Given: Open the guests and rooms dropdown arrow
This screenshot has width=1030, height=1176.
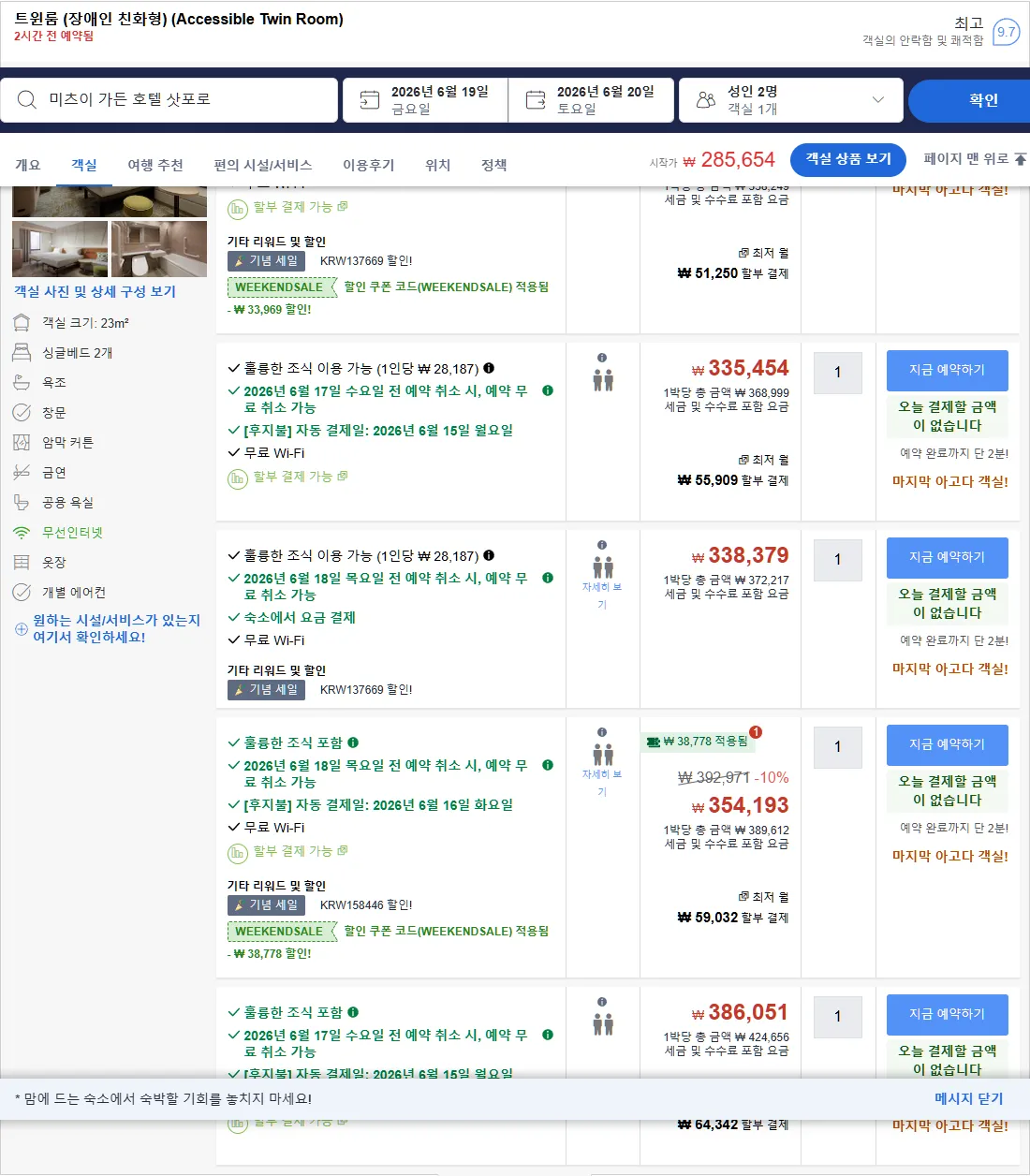Looking at the screenshot, I should [x=878, y=99].
